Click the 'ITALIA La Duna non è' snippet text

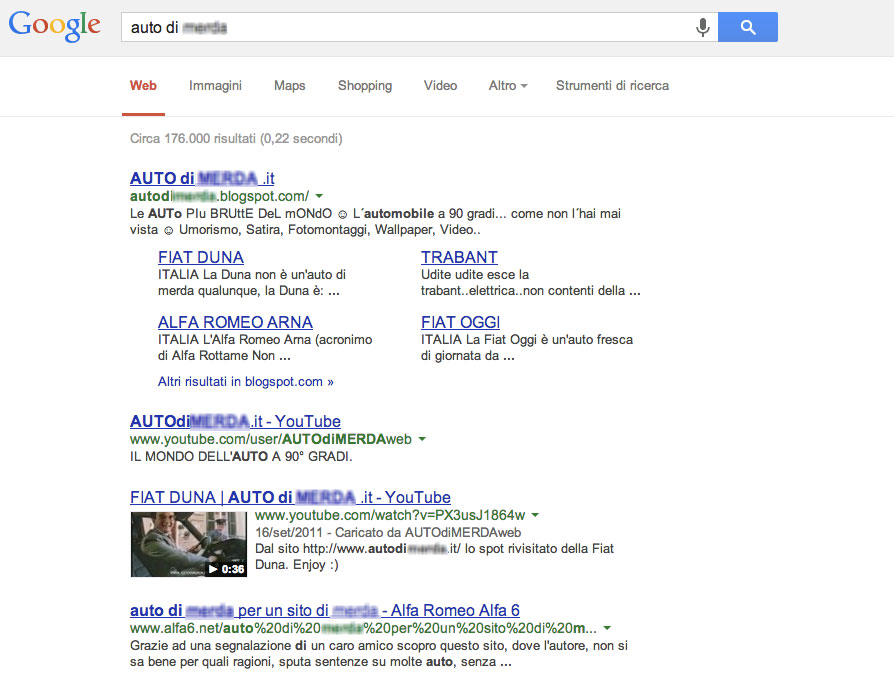pos(252,283)
